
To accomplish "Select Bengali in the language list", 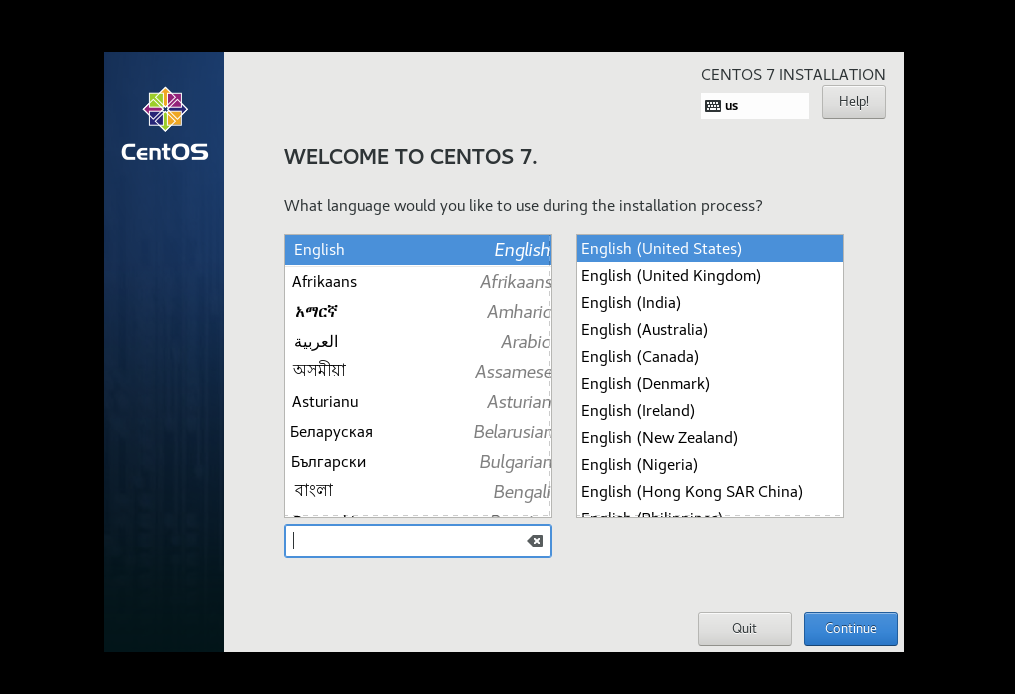I will 418,492.
